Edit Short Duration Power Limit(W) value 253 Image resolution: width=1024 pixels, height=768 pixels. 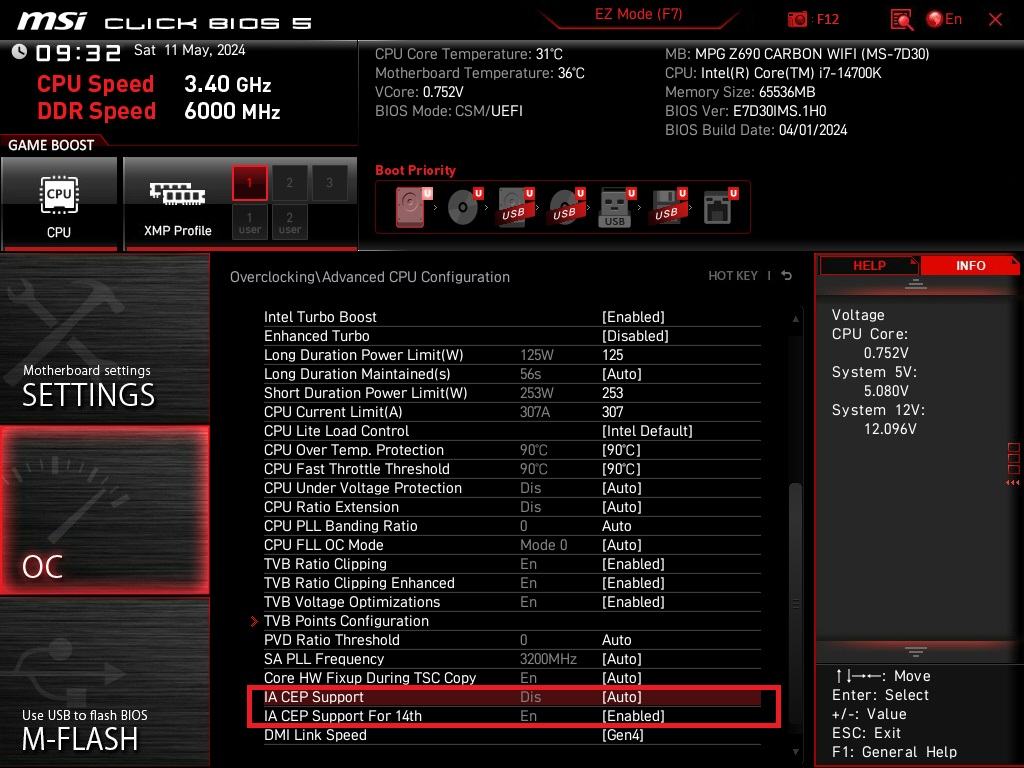click(x=613, y=392)
